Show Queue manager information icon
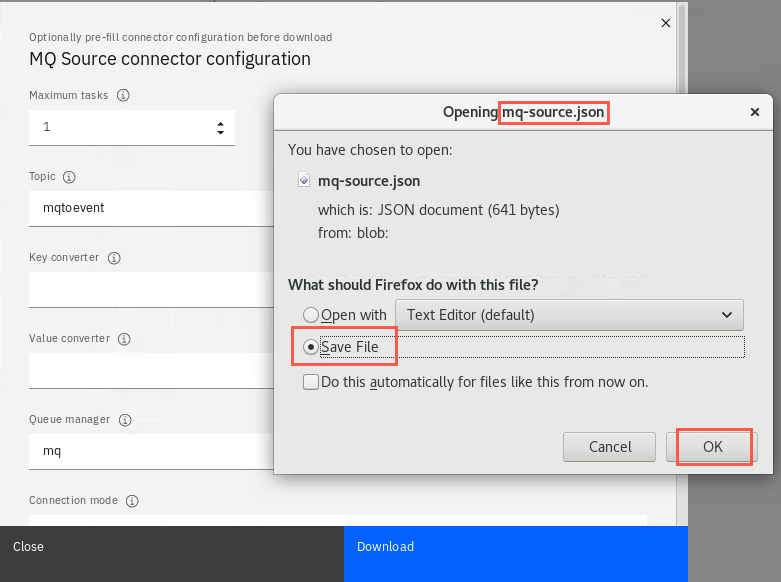Image resolution: width=781 pixels, height=582 pixels. (x=125, y=420)
